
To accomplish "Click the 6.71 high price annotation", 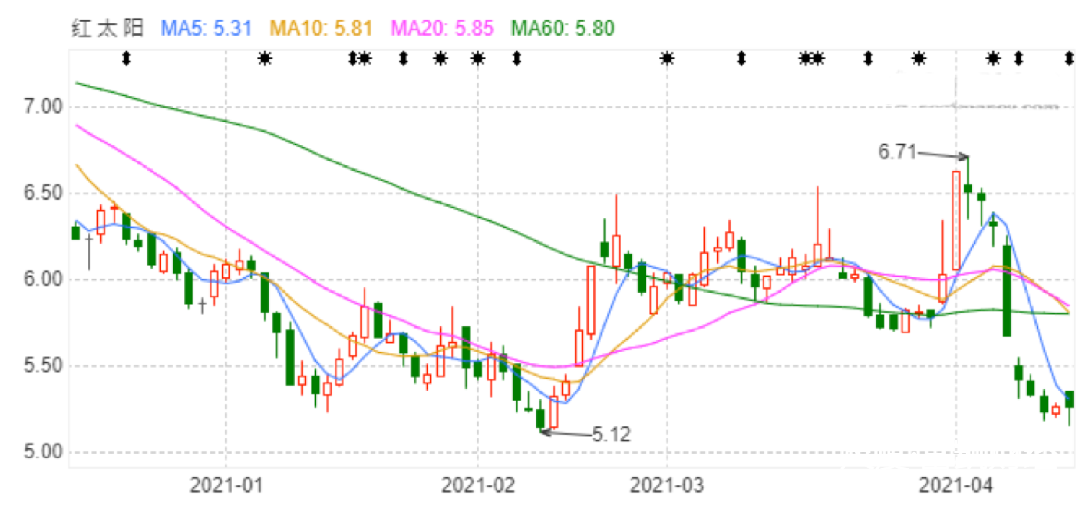I will [897, 152].
